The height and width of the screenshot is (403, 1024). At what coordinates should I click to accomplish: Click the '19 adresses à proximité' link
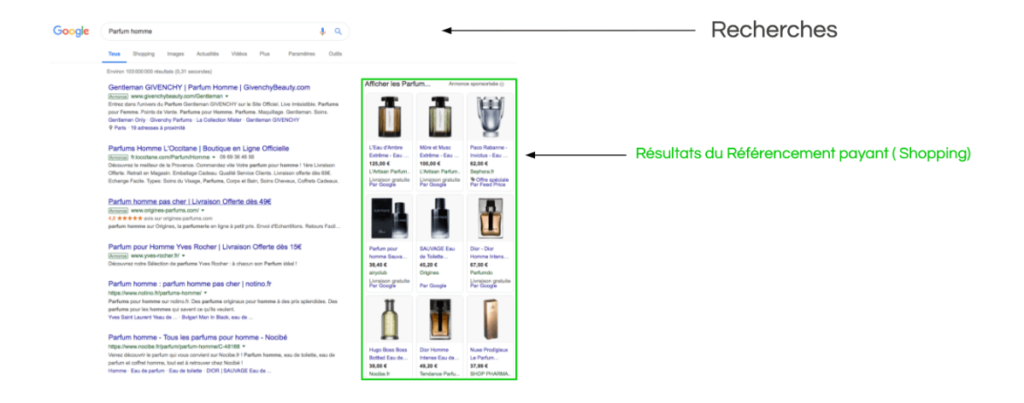click(x=158, y=128)
